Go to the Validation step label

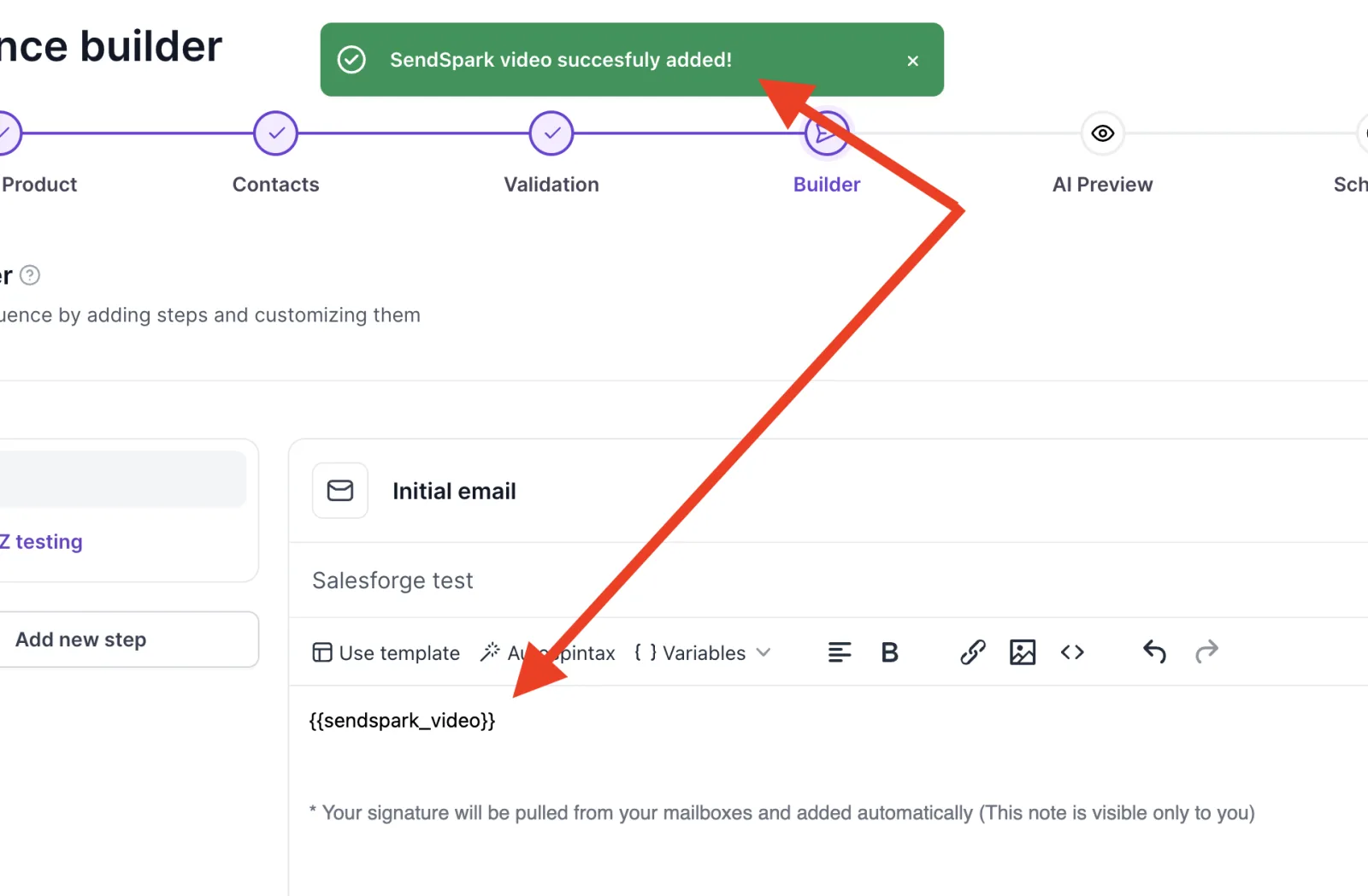[x=551, y=185]
